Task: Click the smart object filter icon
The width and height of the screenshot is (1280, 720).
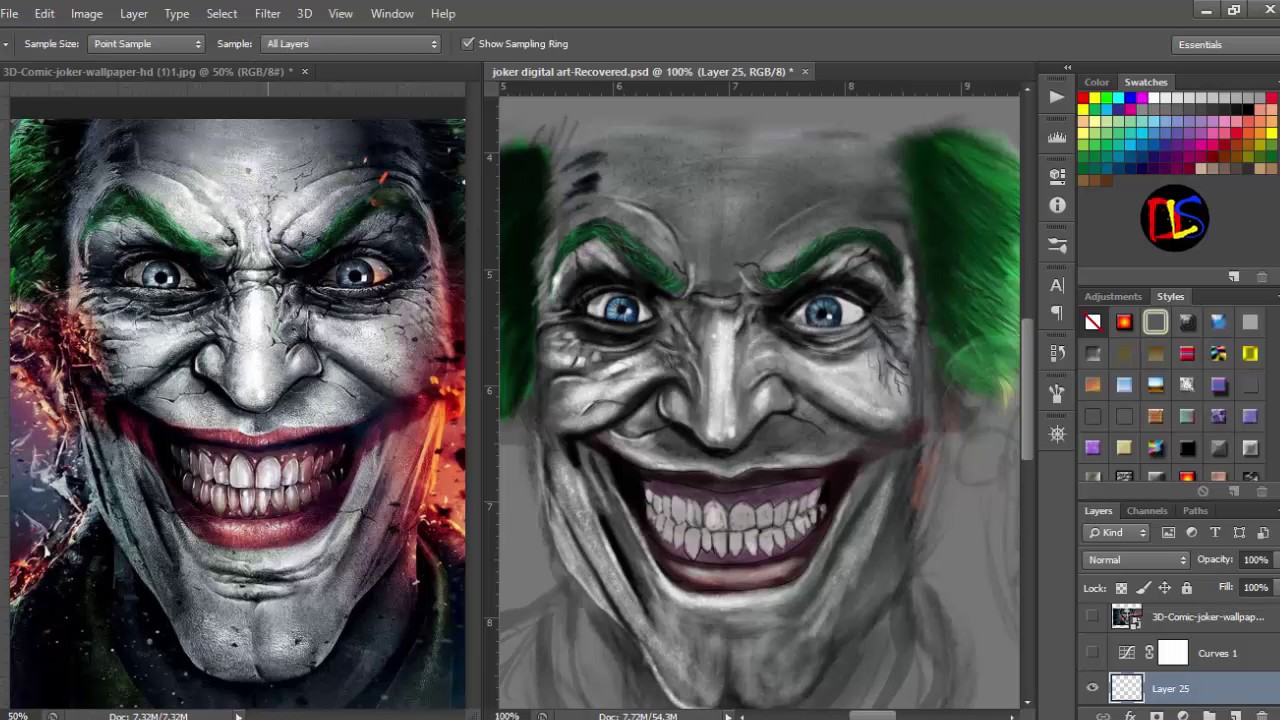Action: pos(1263,533)
